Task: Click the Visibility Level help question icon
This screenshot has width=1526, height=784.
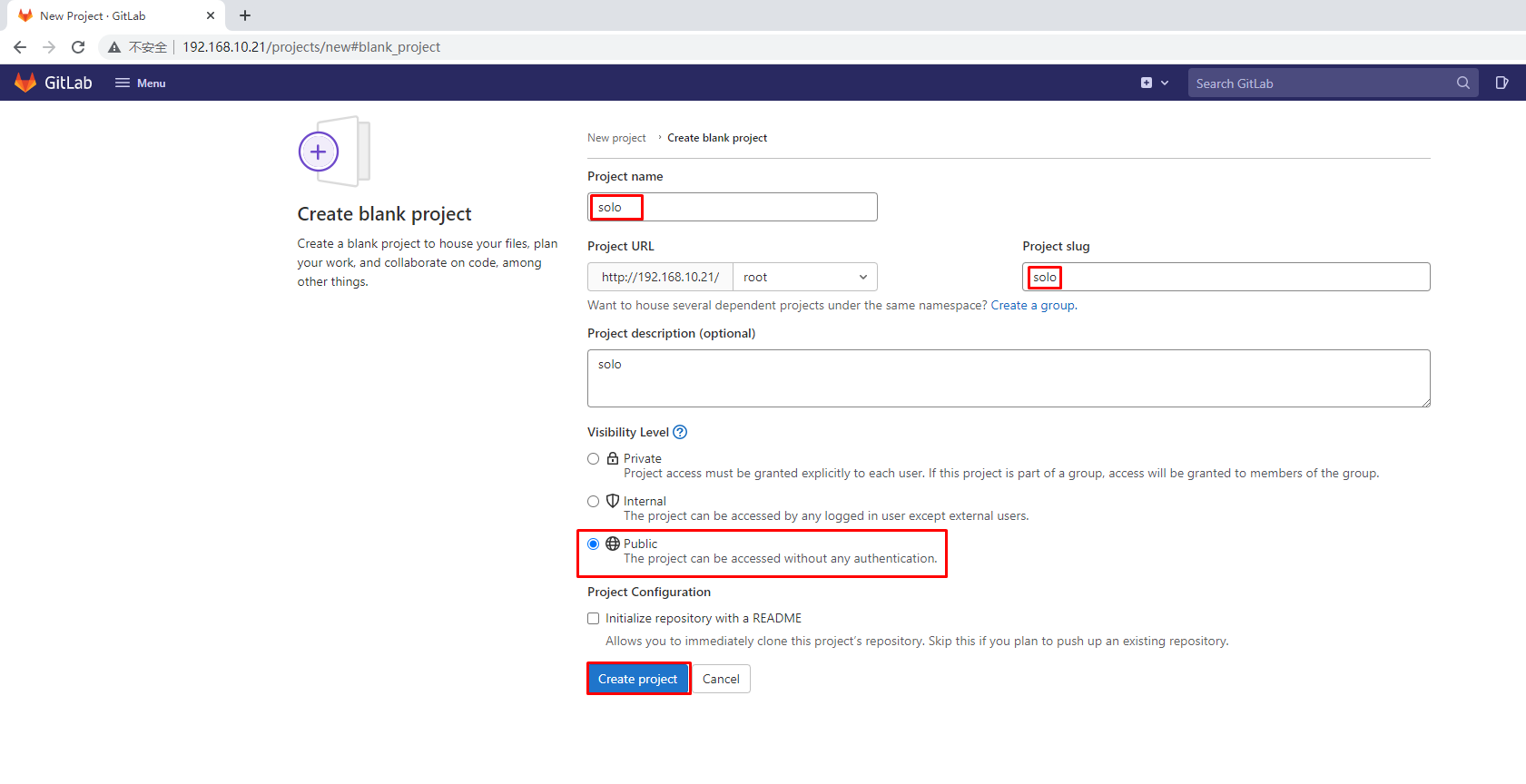Action: (680, 432)
